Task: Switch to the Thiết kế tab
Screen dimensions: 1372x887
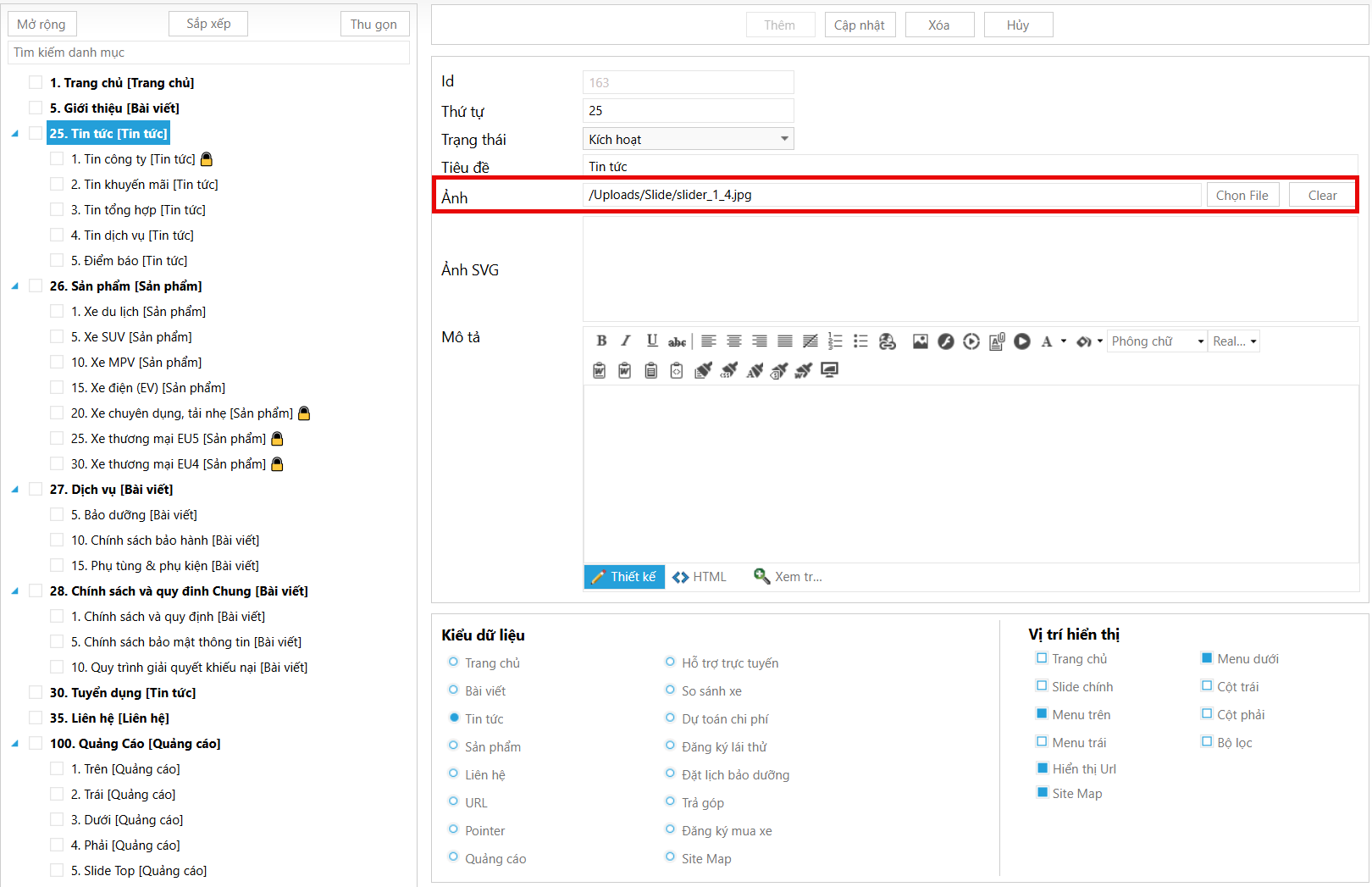Action: 624,577
